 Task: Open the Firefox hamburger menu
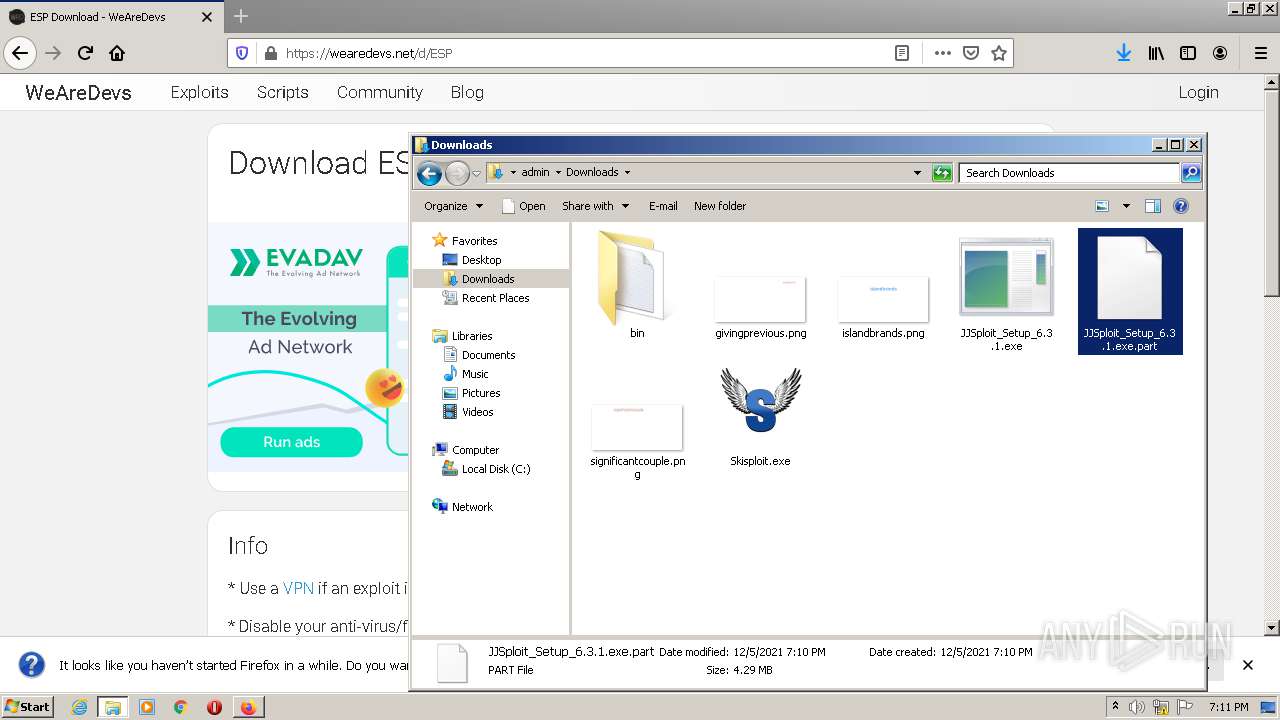coord(1260,53)
